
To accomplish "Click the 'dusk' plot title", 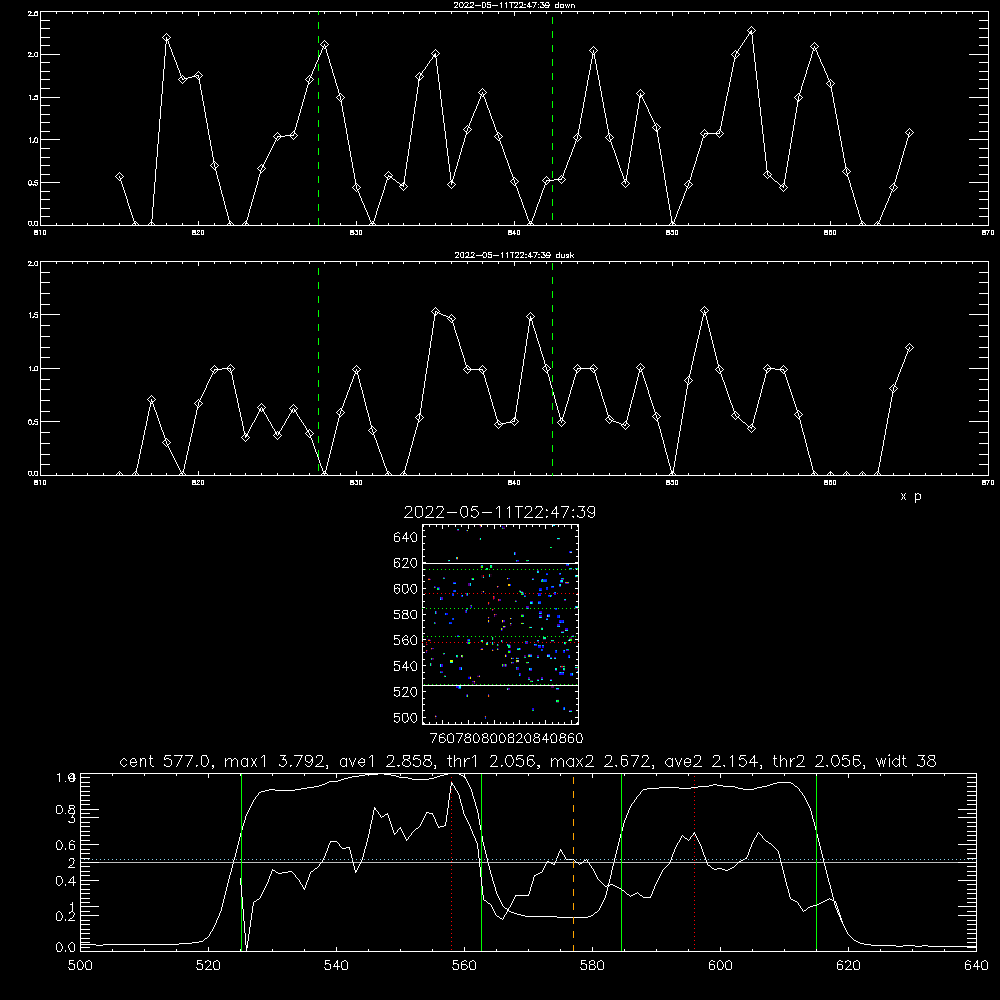I will tap(514, 255).
